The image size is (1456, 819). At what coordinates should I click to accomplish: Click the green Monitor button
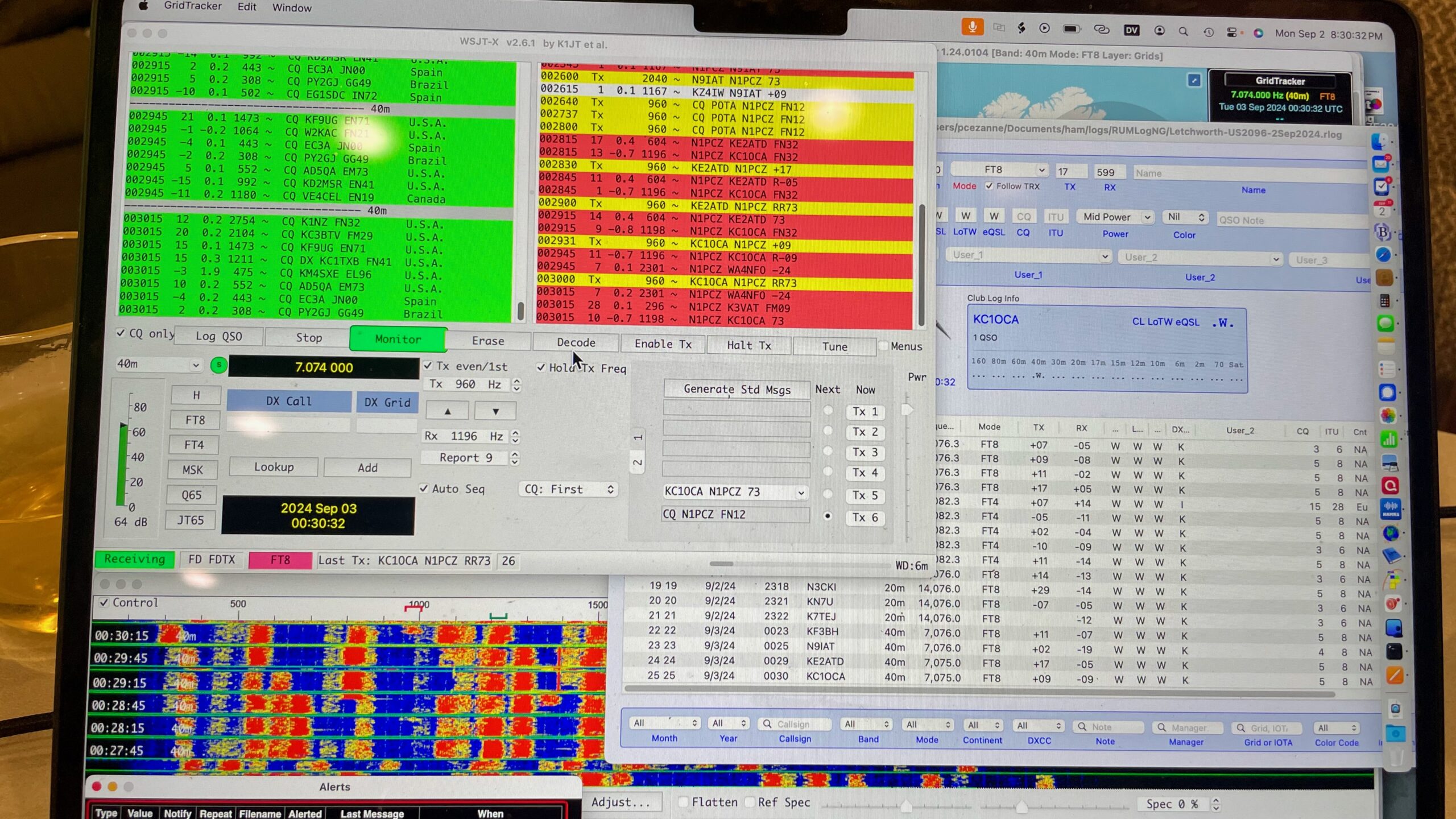coord(398,339)
